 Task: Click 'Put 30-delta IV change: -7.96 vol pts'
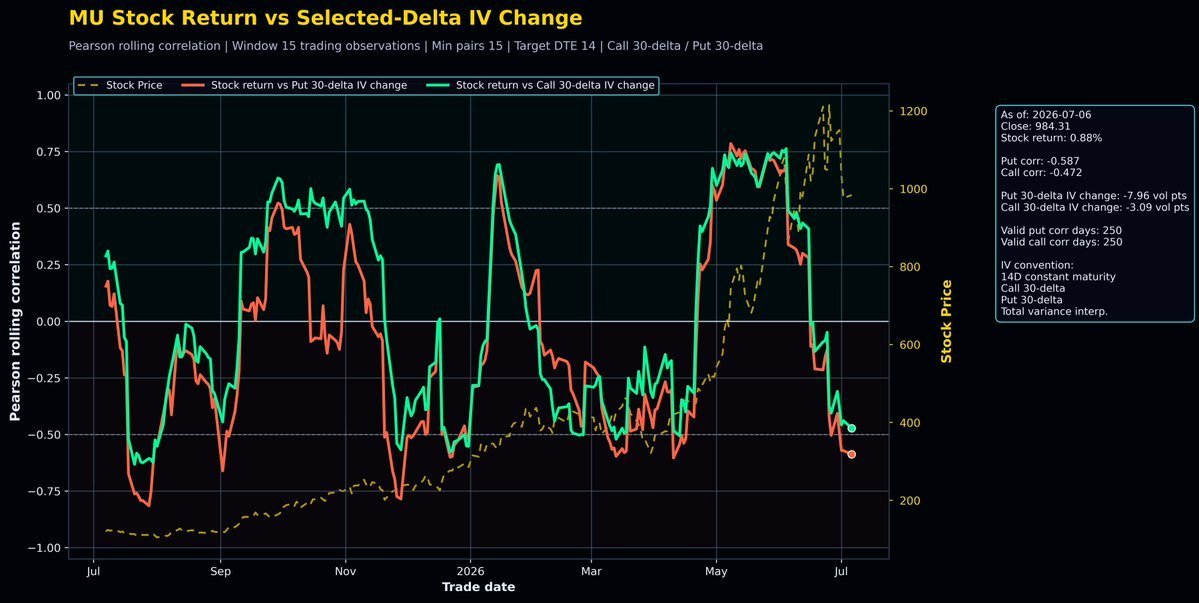[1093, 196]
